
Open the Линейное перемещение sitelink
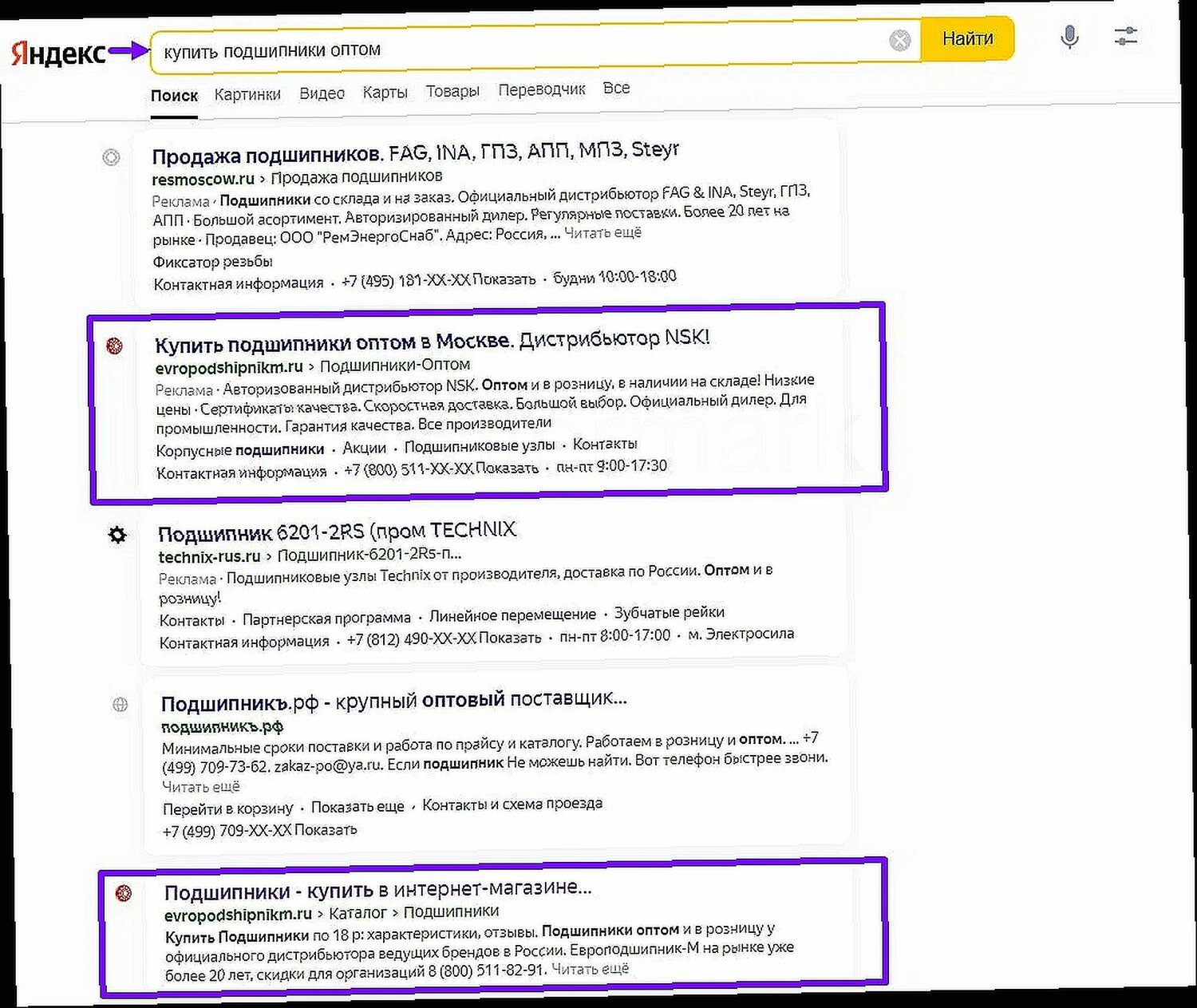[x=512, y=615]
